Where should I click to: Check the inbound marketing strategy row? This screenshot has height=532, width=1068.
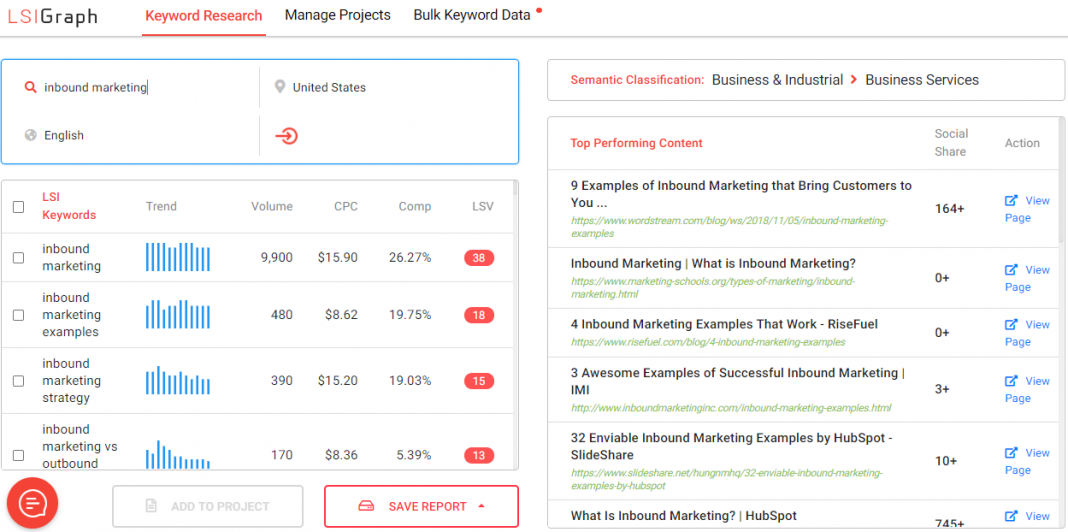(x=18, y=381)
